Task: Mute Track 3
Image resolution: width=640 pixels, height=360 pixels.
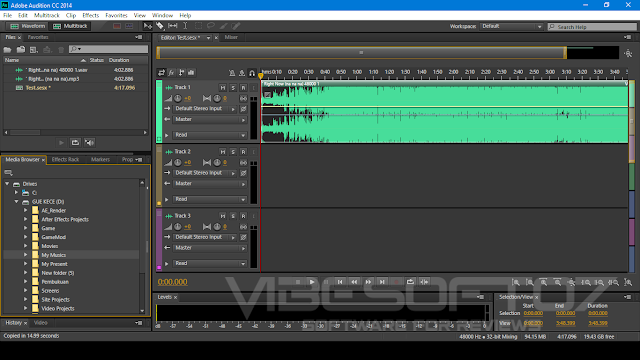Action: 223,216
